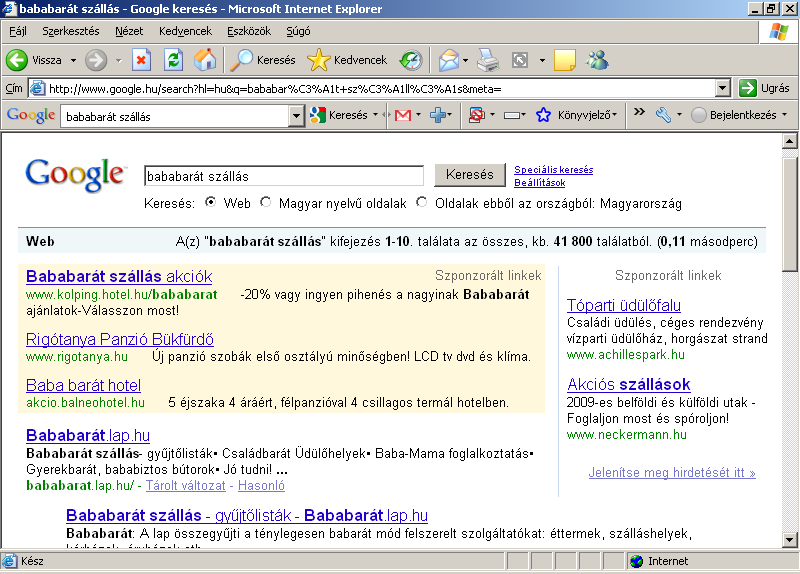
Task: Open the Keresés search pane
Action: coord(263,60)
